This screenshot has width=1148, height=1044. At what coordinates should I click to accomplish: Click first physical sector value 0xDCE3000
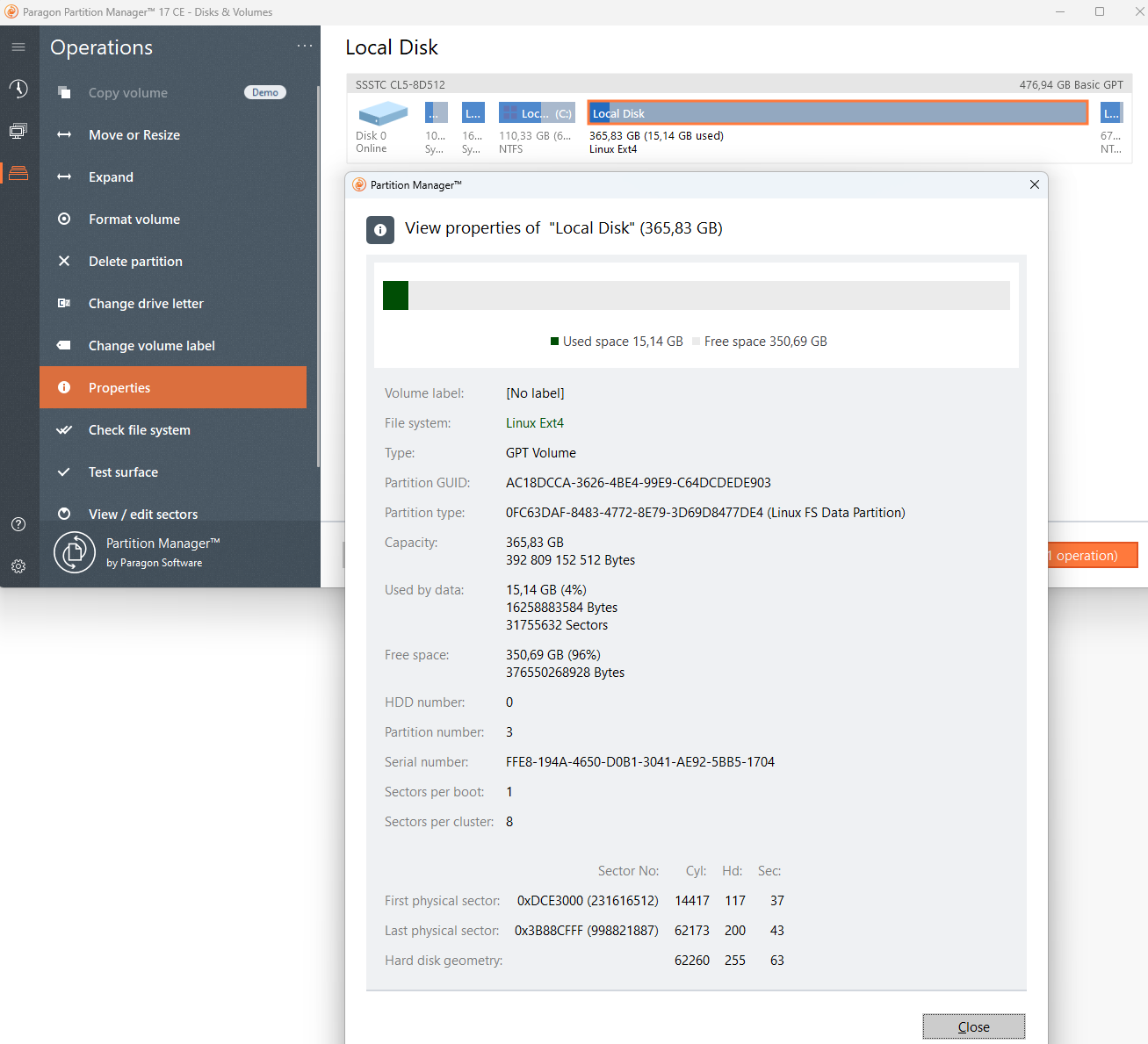588,901
